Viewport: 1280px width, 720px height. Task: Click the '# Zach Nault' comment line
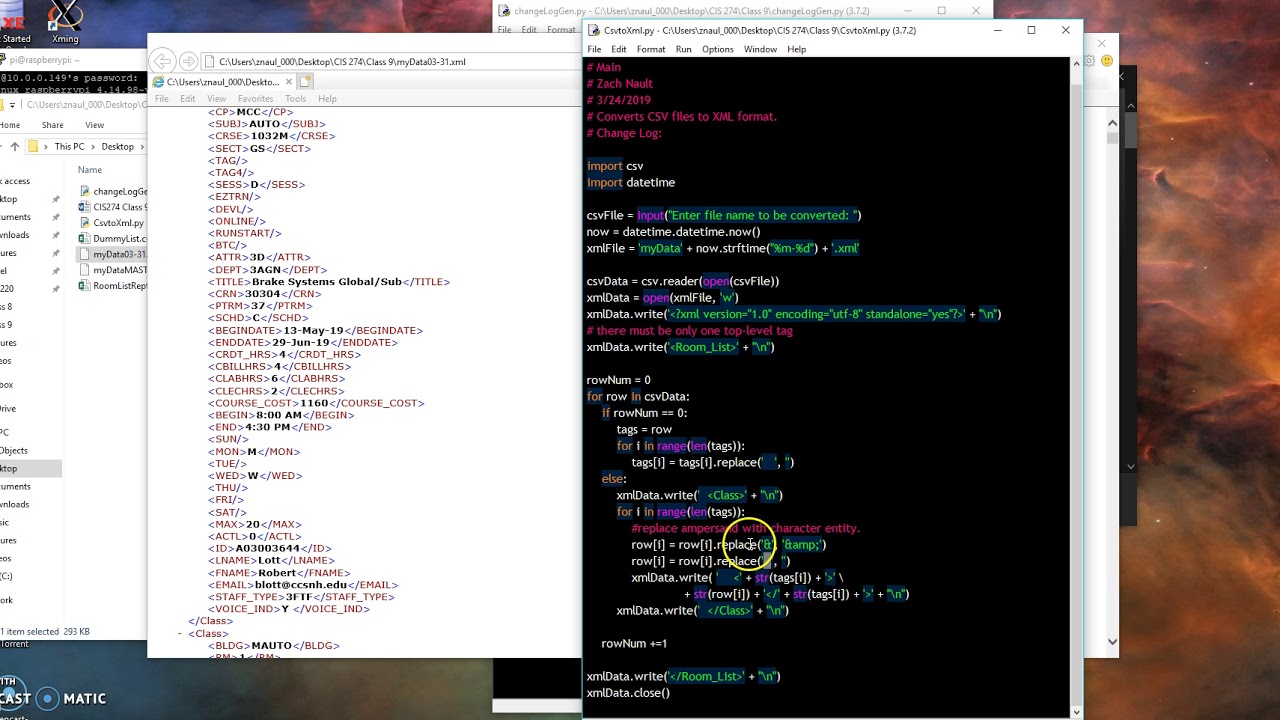tap(619, 84)
